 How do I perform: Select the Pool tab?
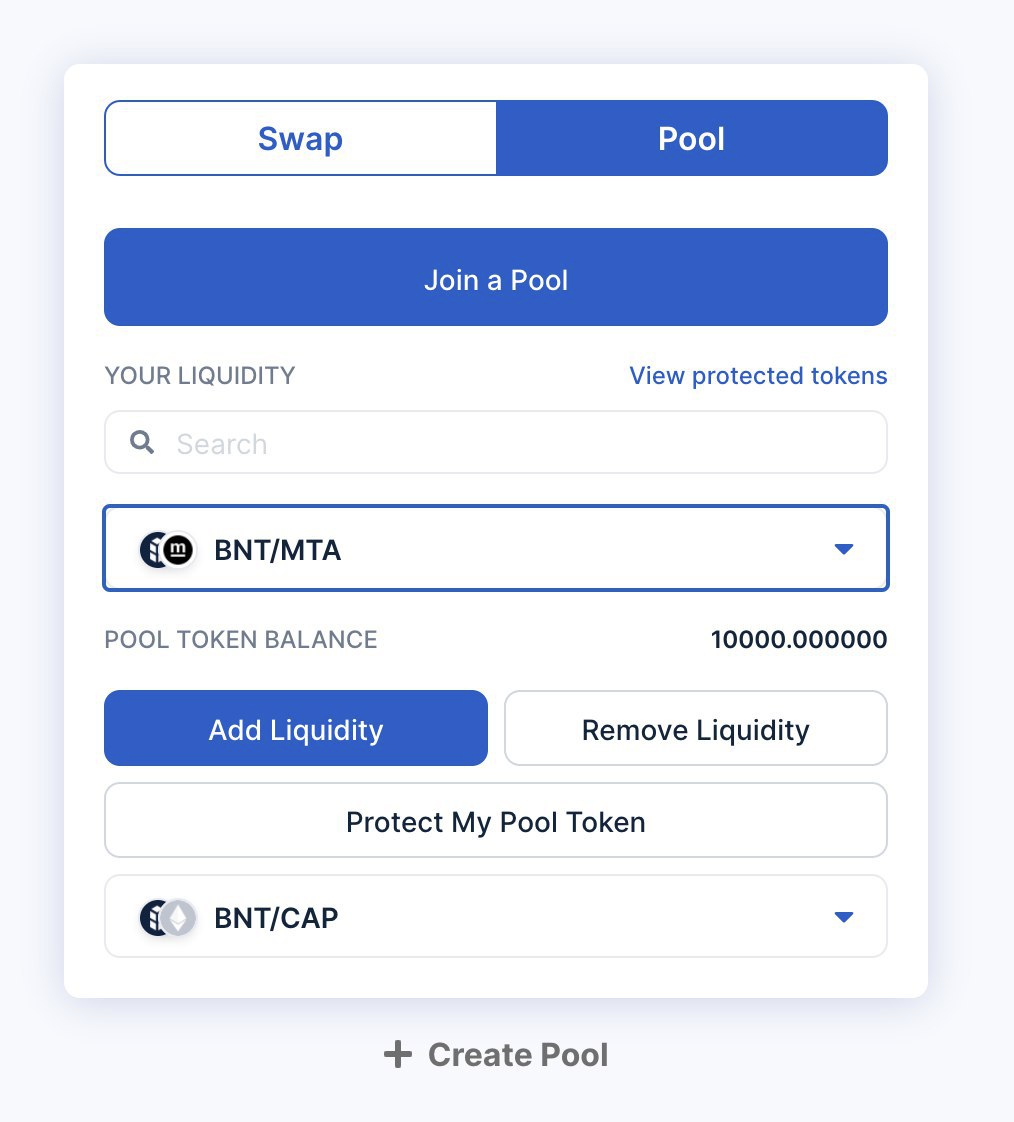click(692, 138)
